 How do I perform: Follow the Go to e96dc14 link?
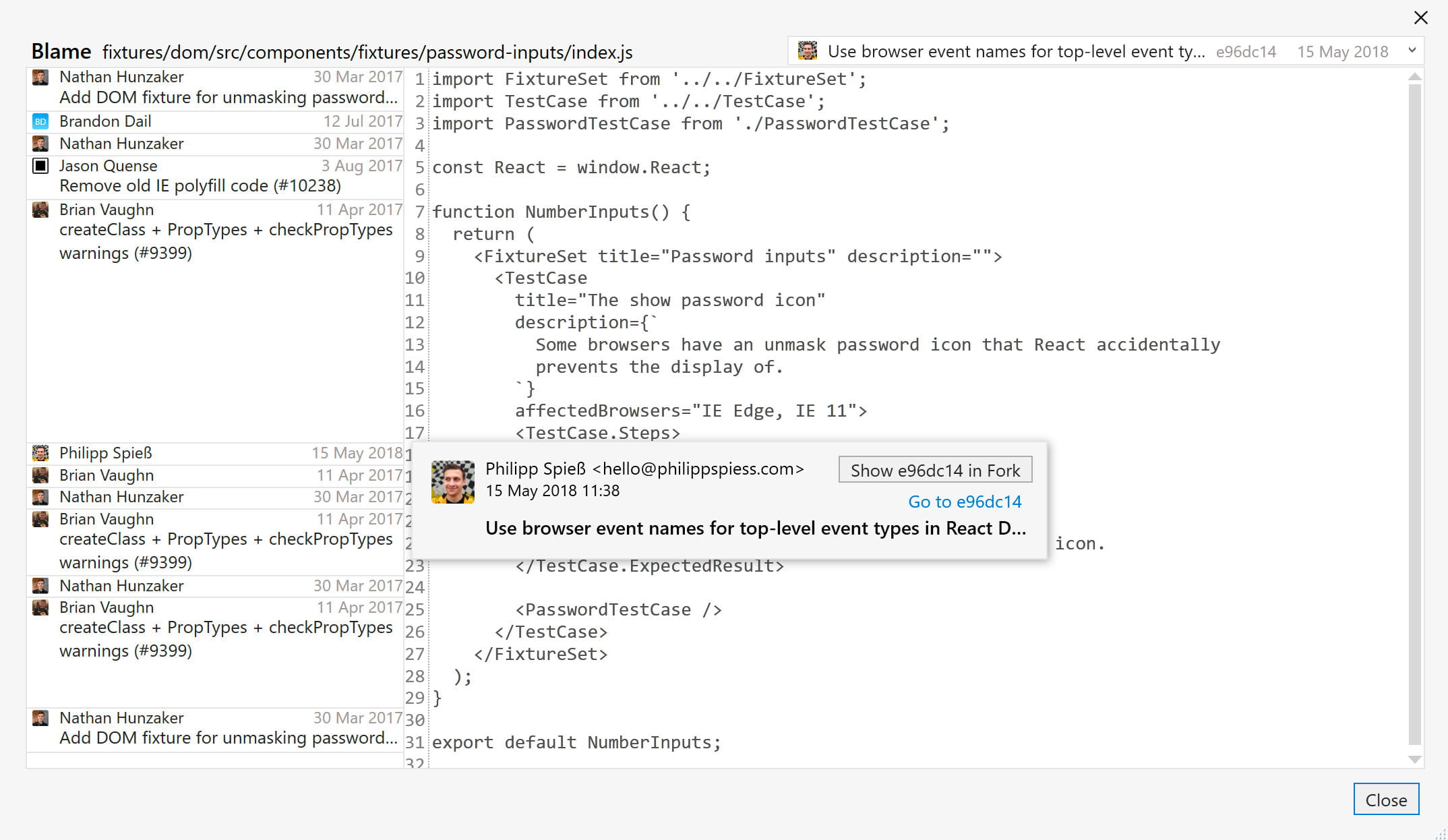tap(964, 502)
